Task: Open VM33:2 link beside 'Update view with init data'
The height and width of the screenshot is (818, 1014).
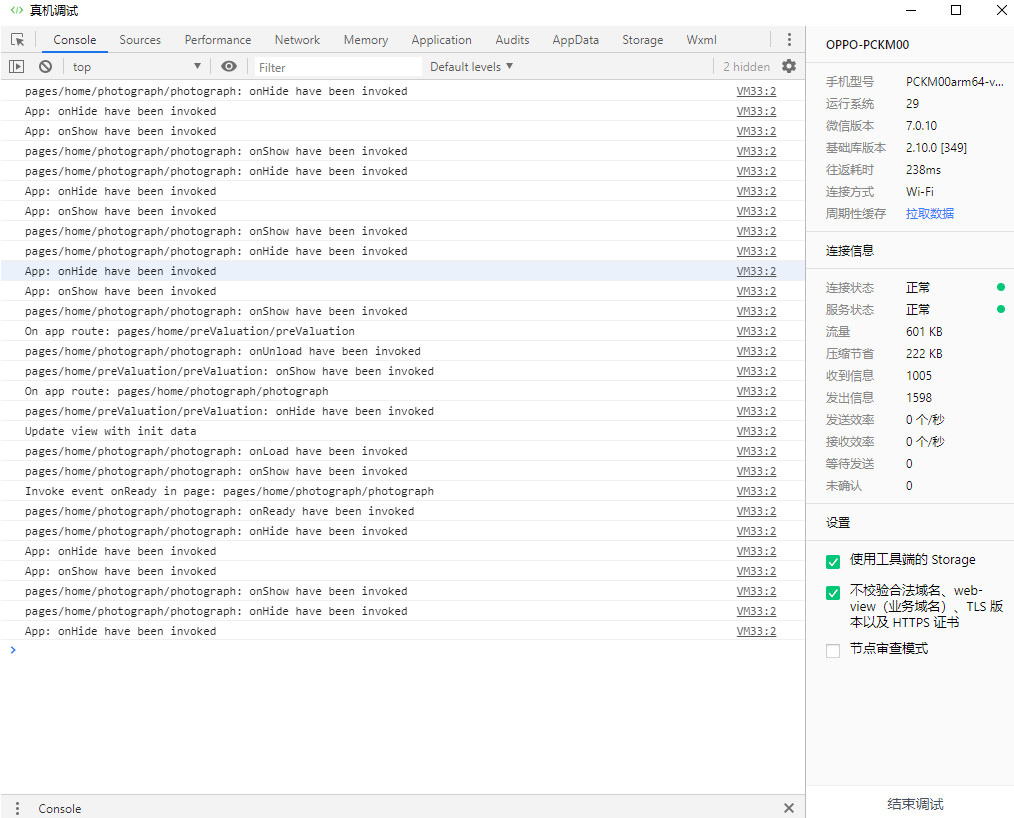Action: pyautogui.click(x=756, y=431)
